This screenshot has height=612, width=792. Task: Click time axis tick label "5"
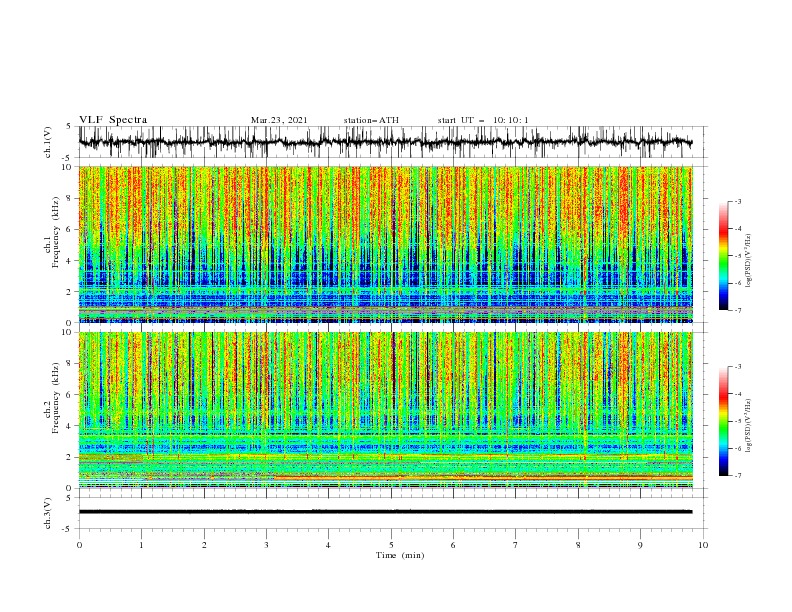click(391, 545)
